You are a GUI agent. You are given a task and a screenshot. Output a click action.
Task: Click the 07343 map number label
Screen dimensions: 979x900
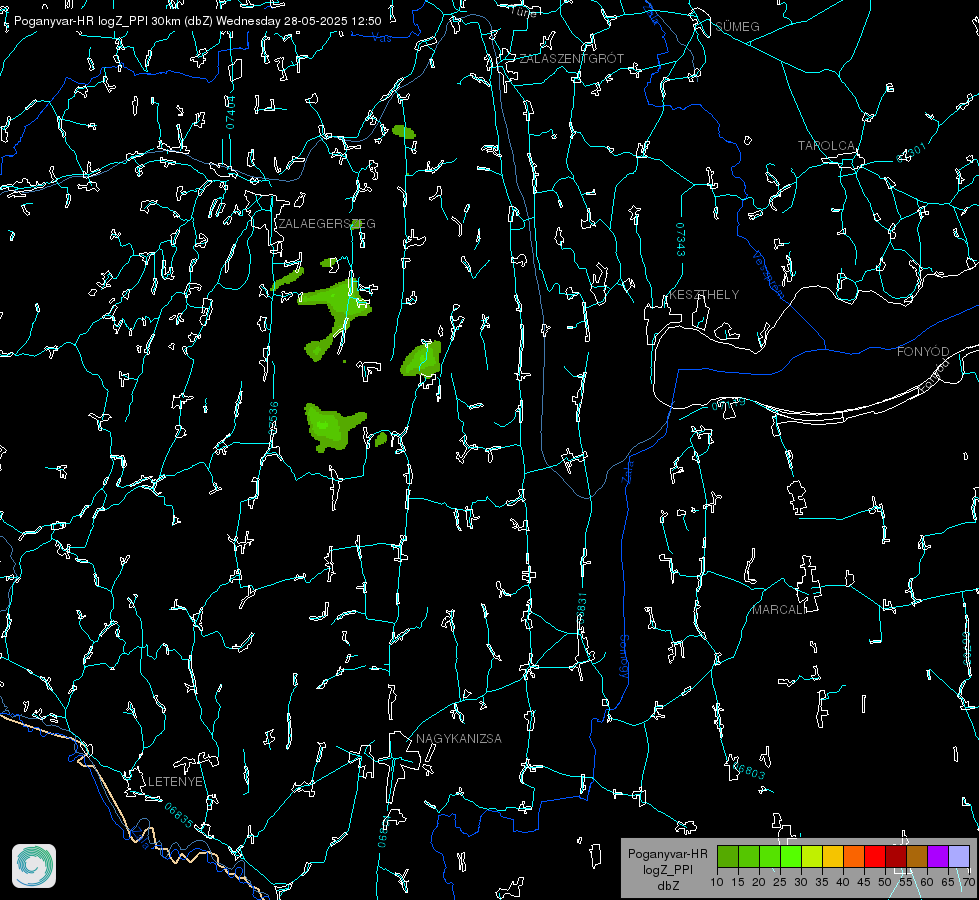[681, 239]
